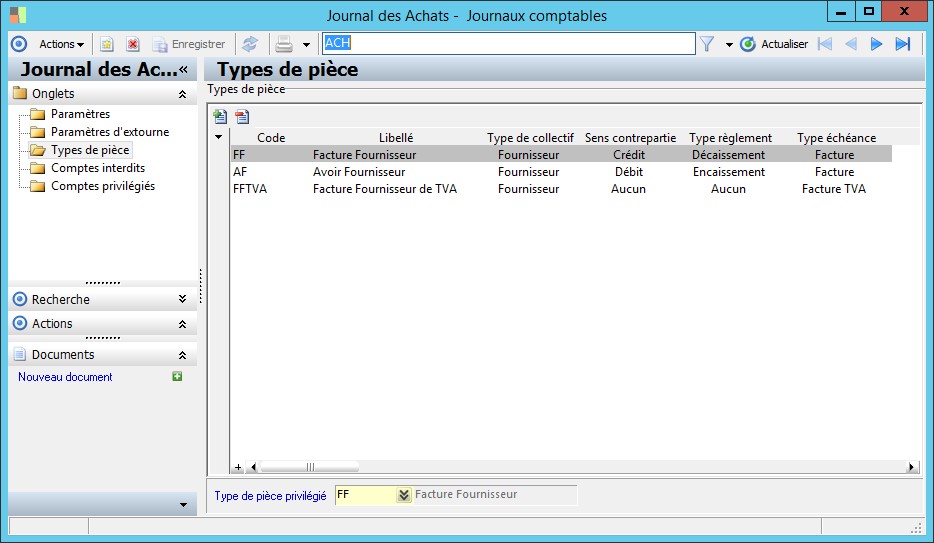This screenshot has width=934, height=543.
Task: Sort by the Libellé column header
Action: 396,138
